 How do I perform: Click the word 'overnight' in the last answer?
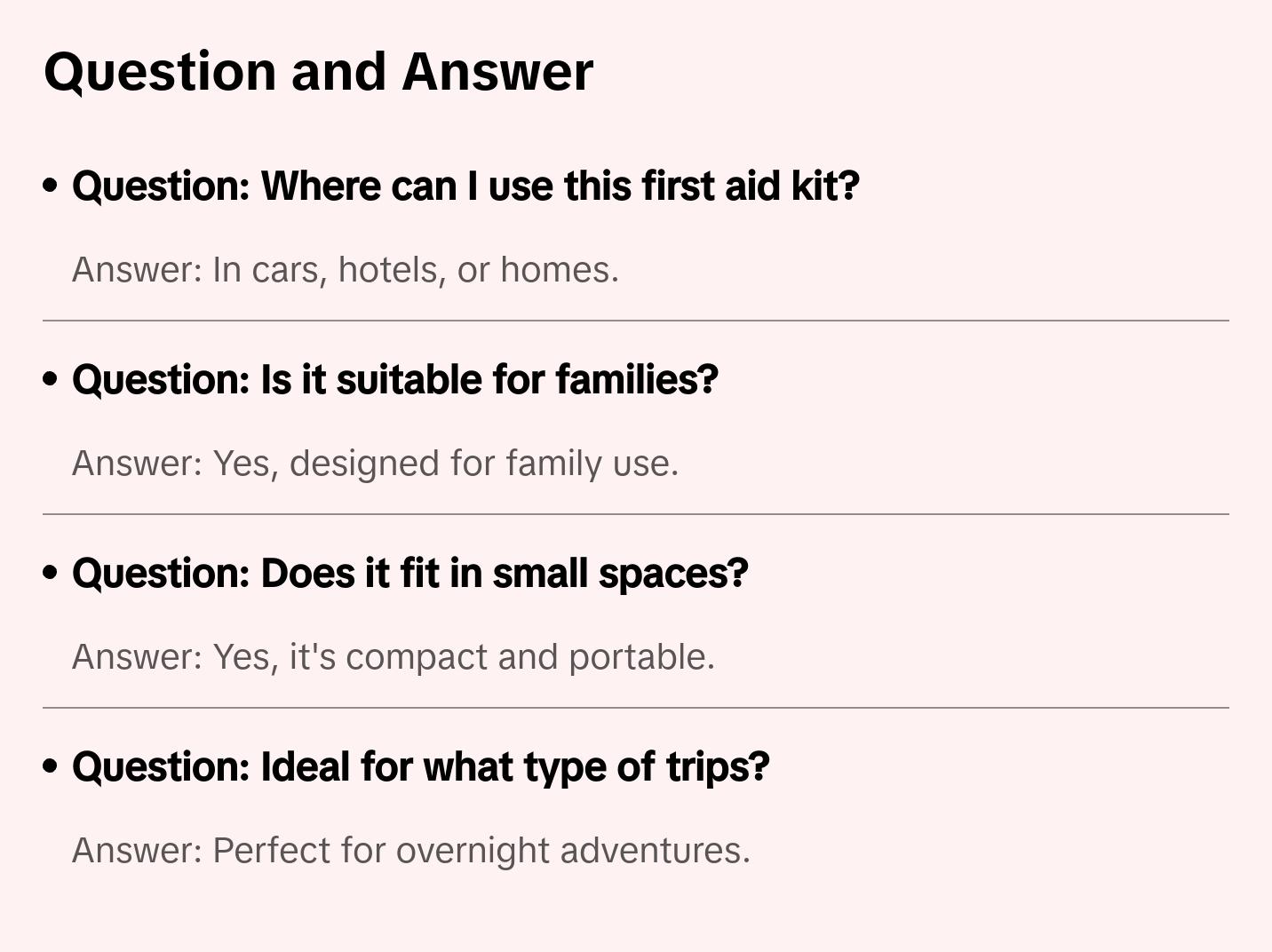point(473,851)
